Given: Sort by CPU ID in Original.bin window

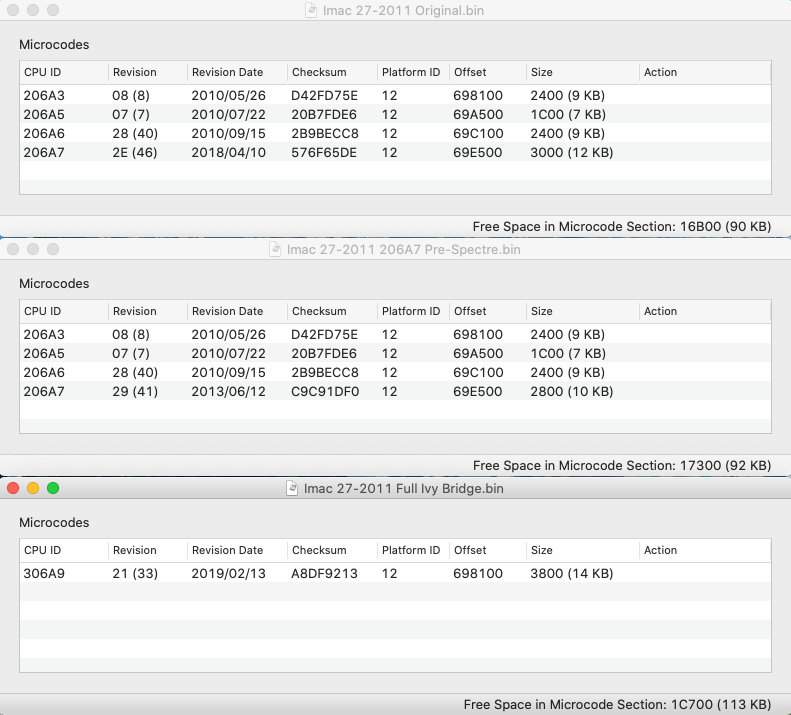Looking at the screenshot, I should coord(64,72).
